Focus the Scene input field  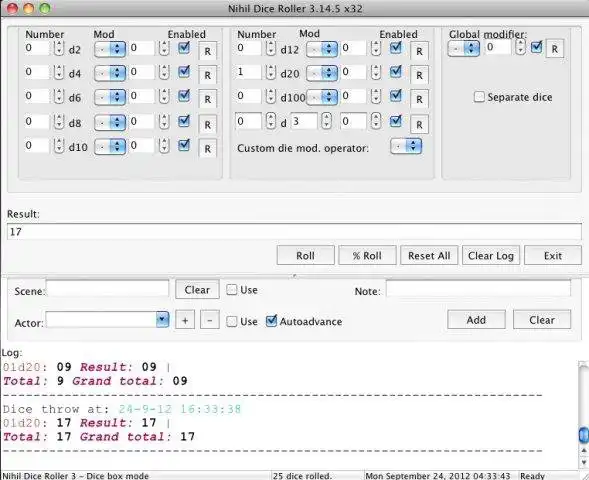107,289
